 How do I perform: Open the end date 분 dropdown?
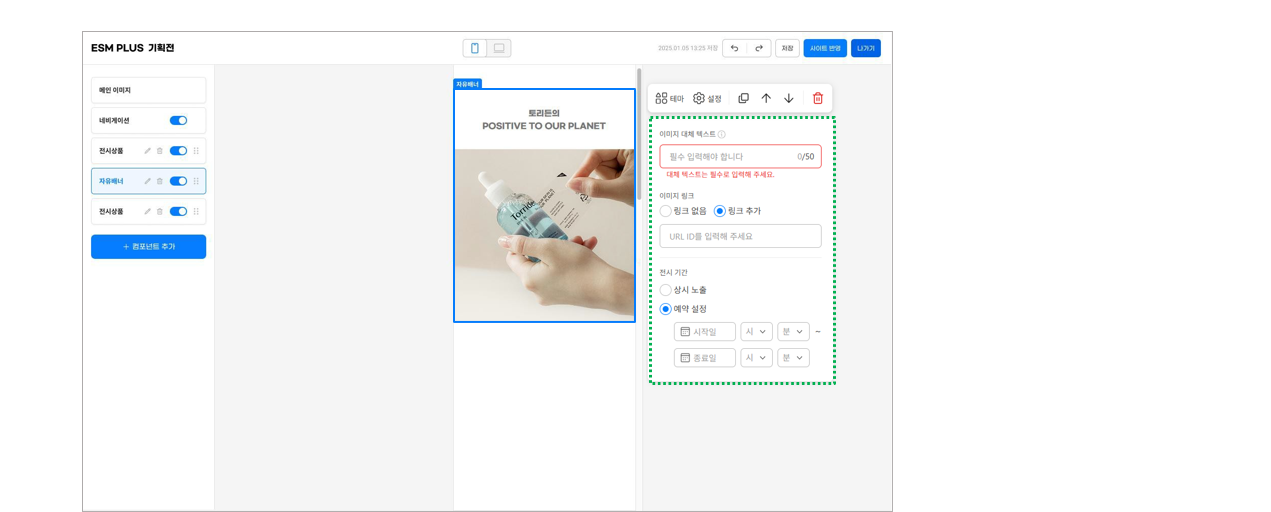[793, 358]
